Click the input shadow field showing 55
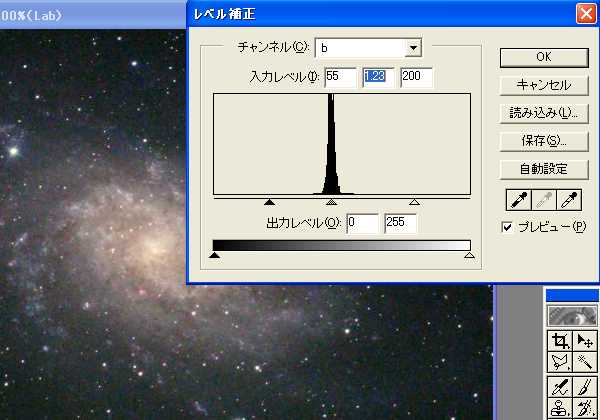 point(340,77)
